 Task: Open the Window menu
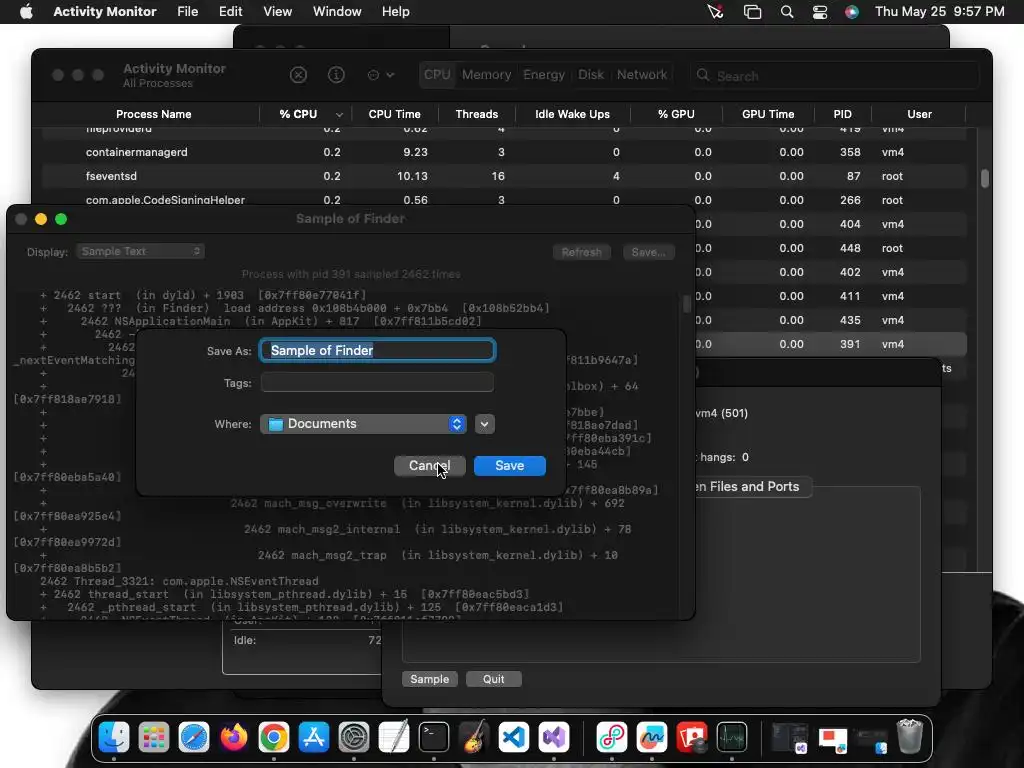pos(337,12)
